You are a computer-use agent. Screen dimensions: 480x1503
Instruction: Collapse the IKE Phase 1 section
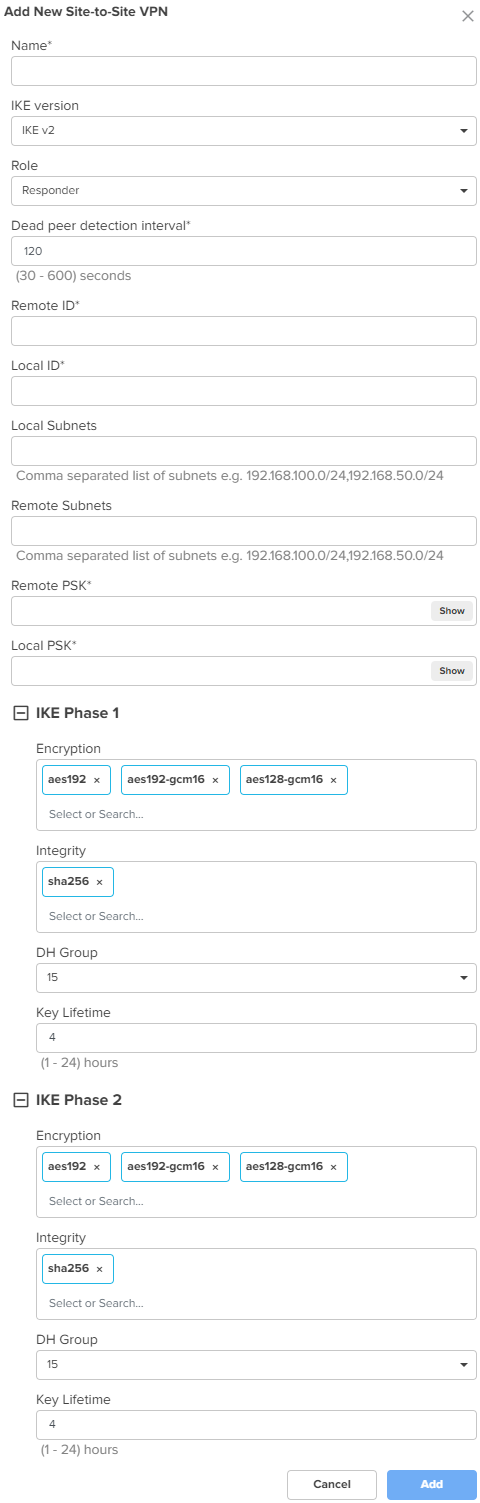coord(19,713)
